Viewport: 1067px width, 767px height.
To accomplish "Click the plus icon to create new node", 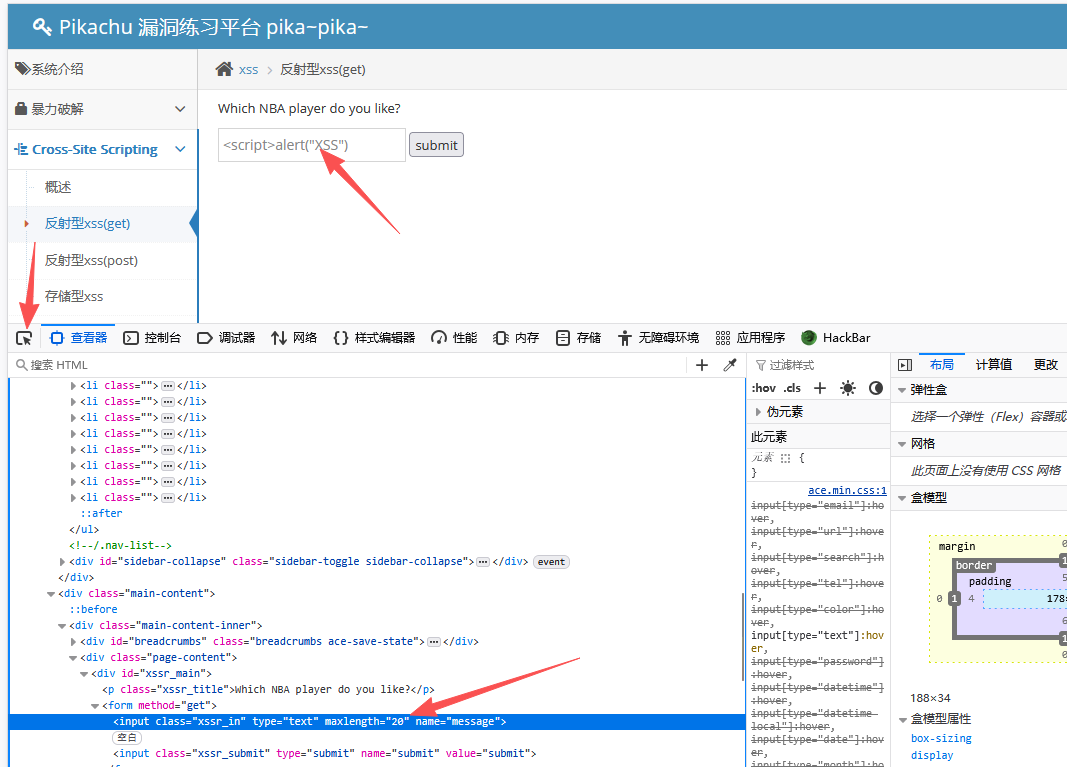I will (702, 365).
